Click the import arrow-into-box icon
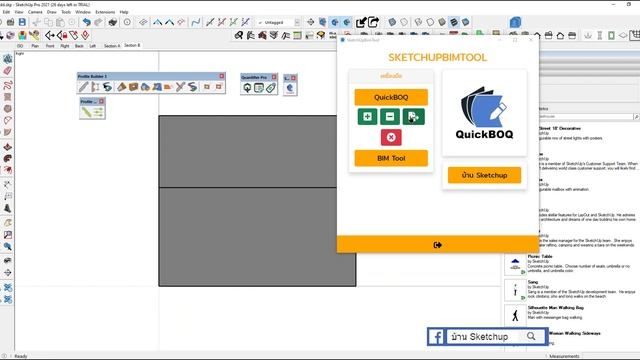640x360 pixels. tap(361, 22)
